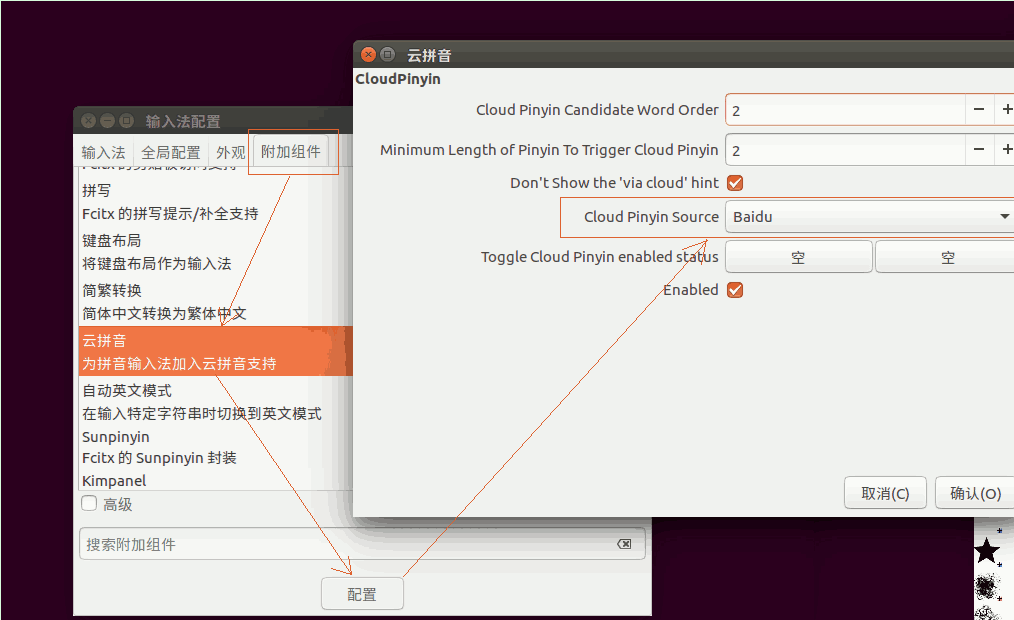Screen dimensions: 1014x620
Task: Switch to the 输入法 tab
Action: click(x=103, y=153)
